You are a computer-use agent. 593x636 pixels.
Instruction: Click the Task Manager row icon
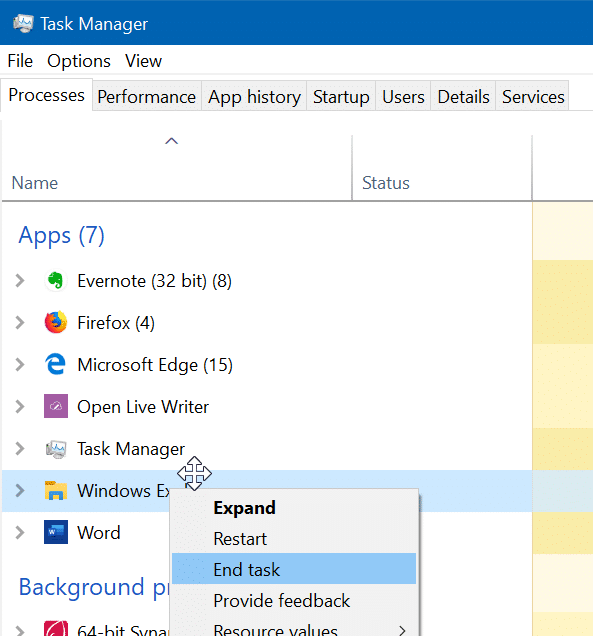[56, 449]
